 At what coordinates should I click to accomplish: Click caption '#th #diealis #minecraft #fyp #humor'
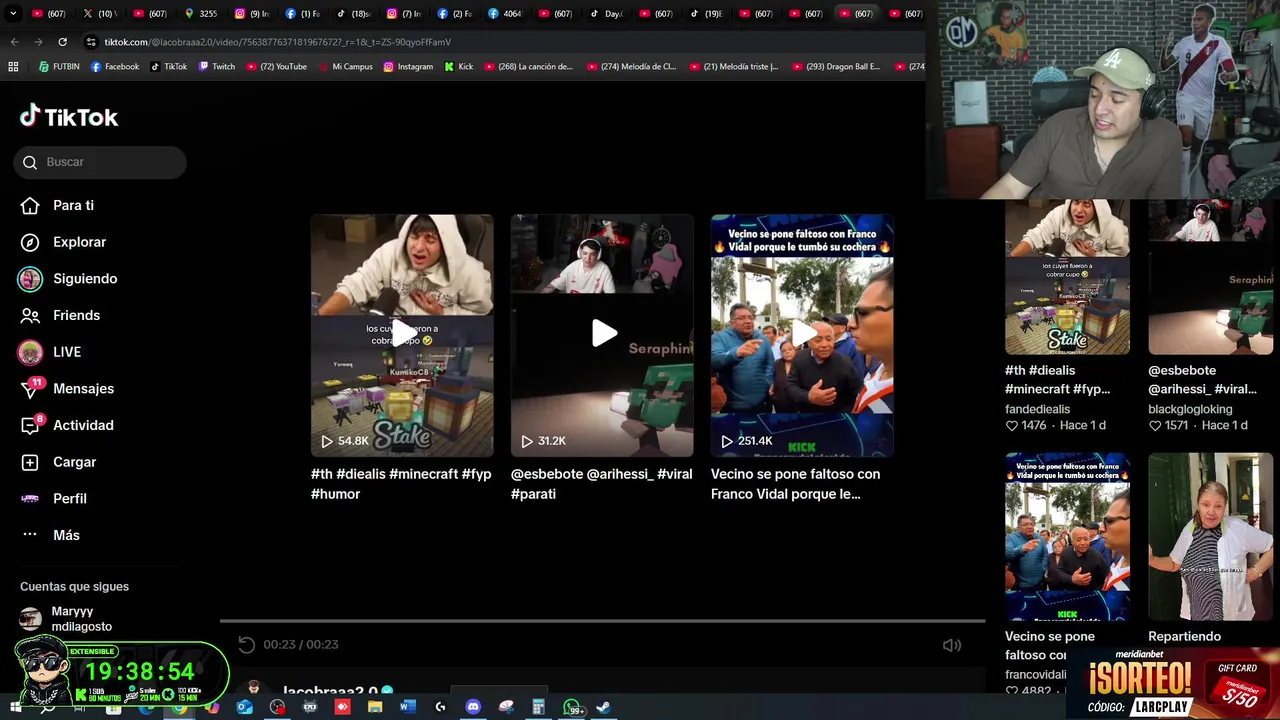tap(401, 484)
